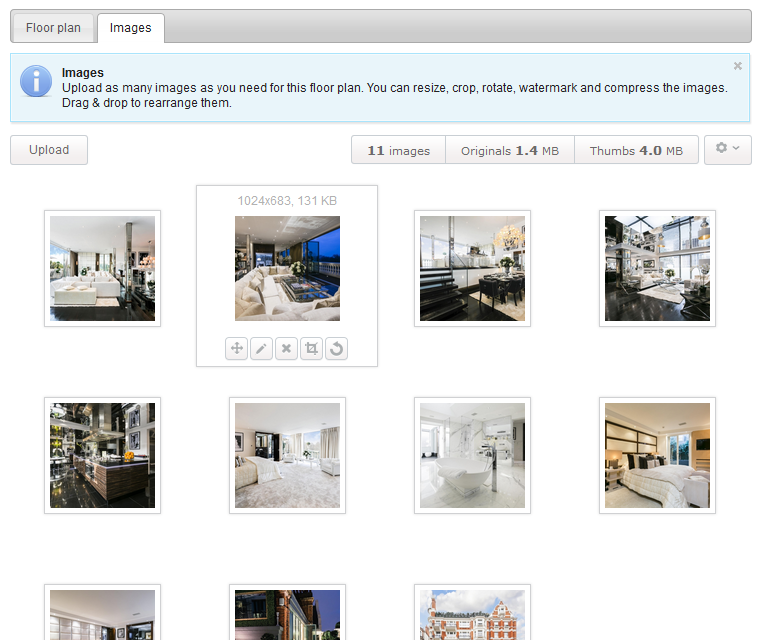Click the Upload button
This screenshot has width=760, height=640.
tap(49, 150)
